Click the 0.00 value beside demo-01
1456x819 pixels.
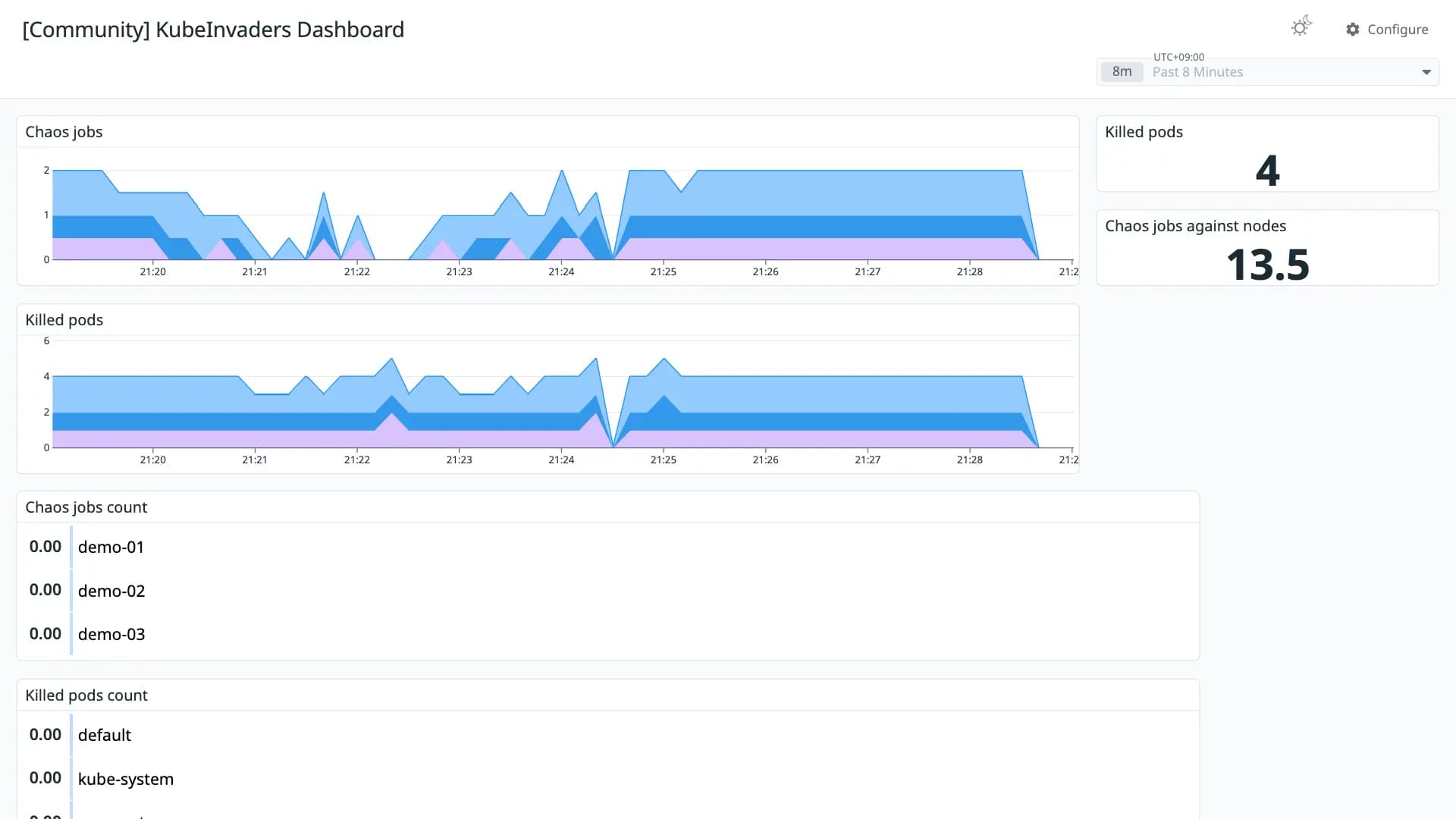click(45, 547)
